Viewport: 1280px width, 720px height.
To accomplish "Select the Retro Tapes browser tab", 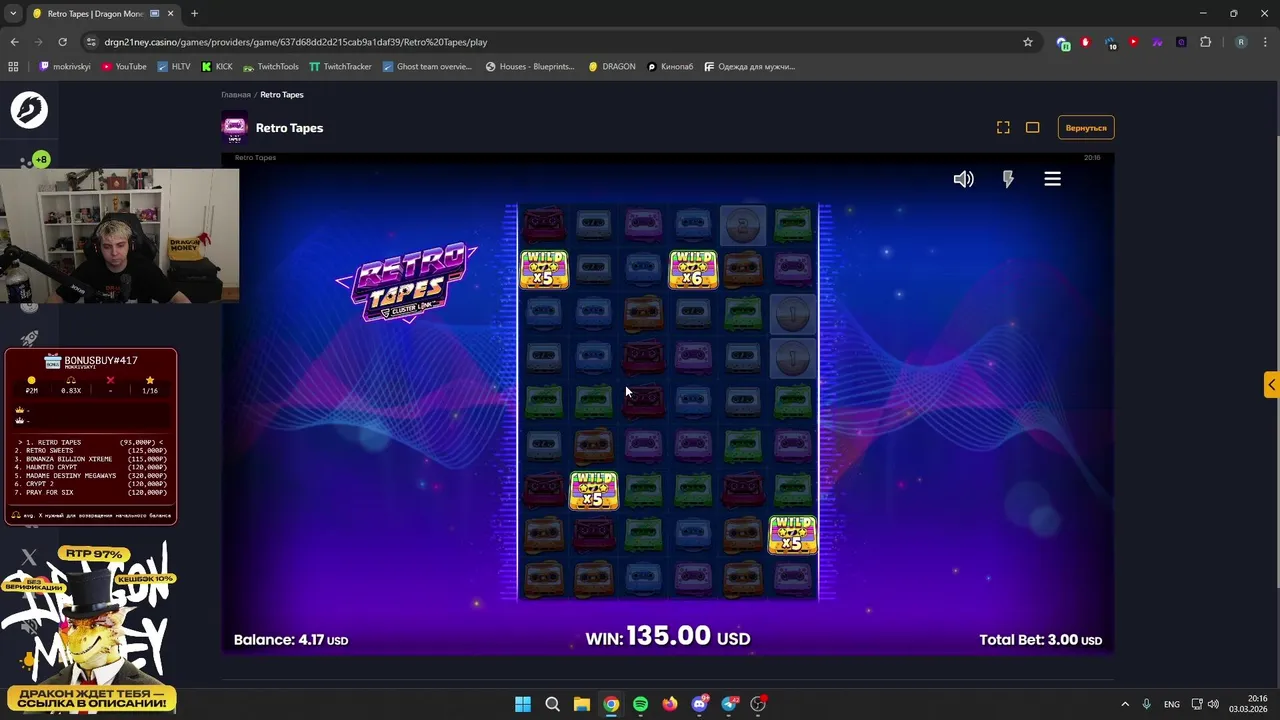I will (102, 14).
